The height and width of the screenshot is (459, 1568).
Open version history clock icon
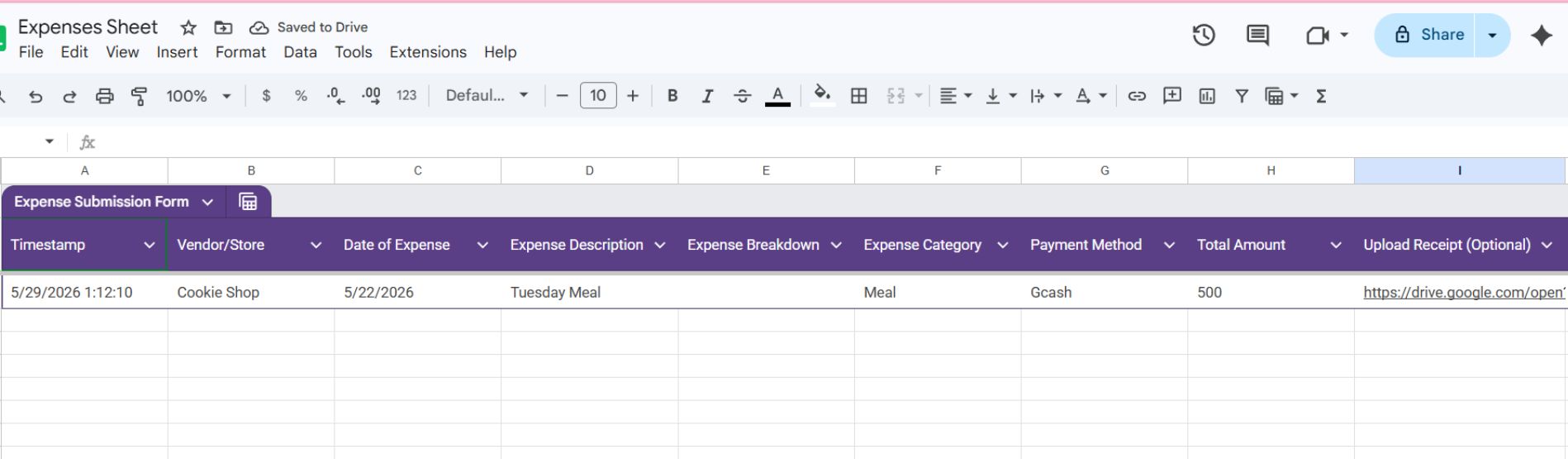click(x=1204, y=35)
